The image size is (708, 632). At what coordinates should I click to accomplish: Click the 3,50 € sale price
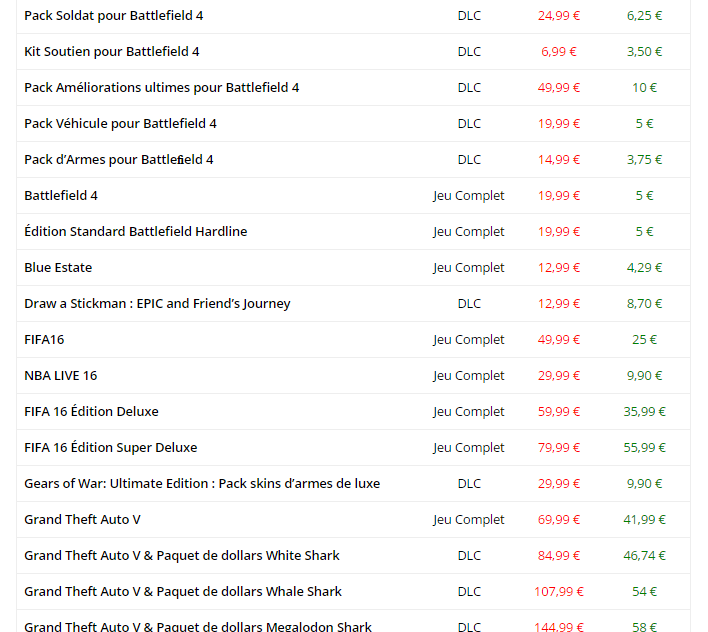(x=644, y=52)
